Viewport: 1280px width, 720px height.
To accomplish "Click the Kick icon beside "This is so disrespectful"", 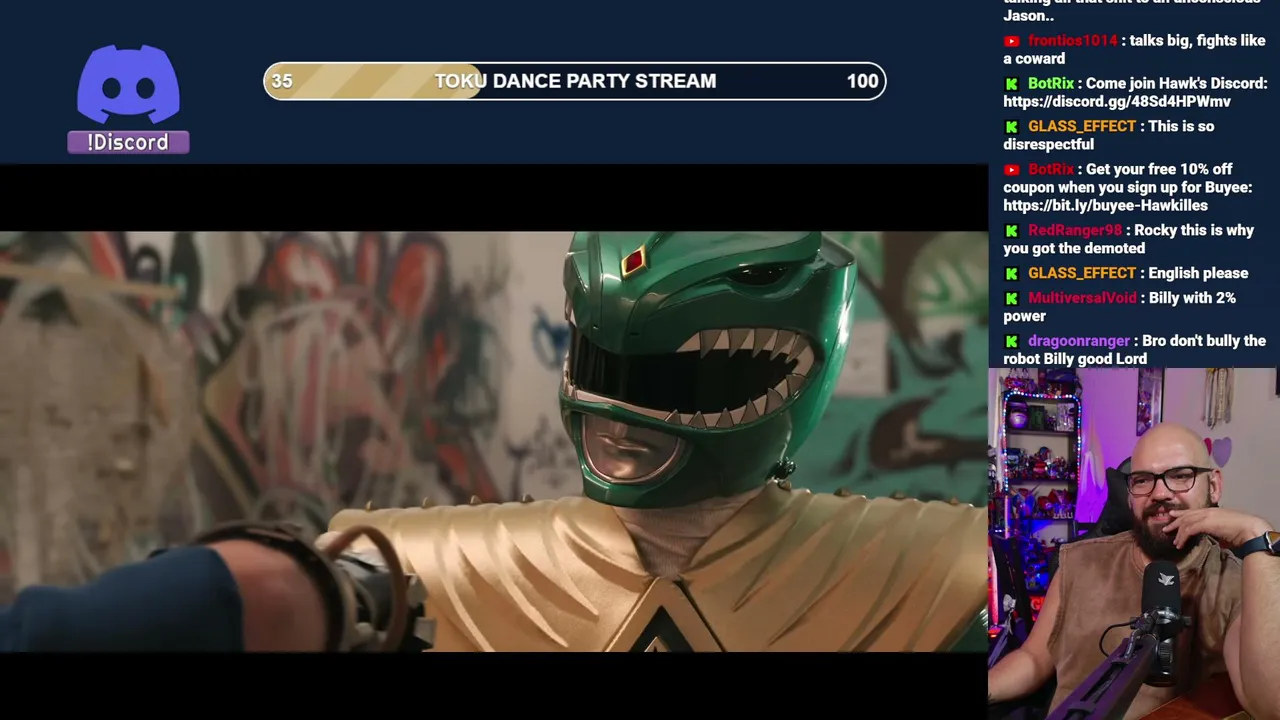I will coord(1011,127).
